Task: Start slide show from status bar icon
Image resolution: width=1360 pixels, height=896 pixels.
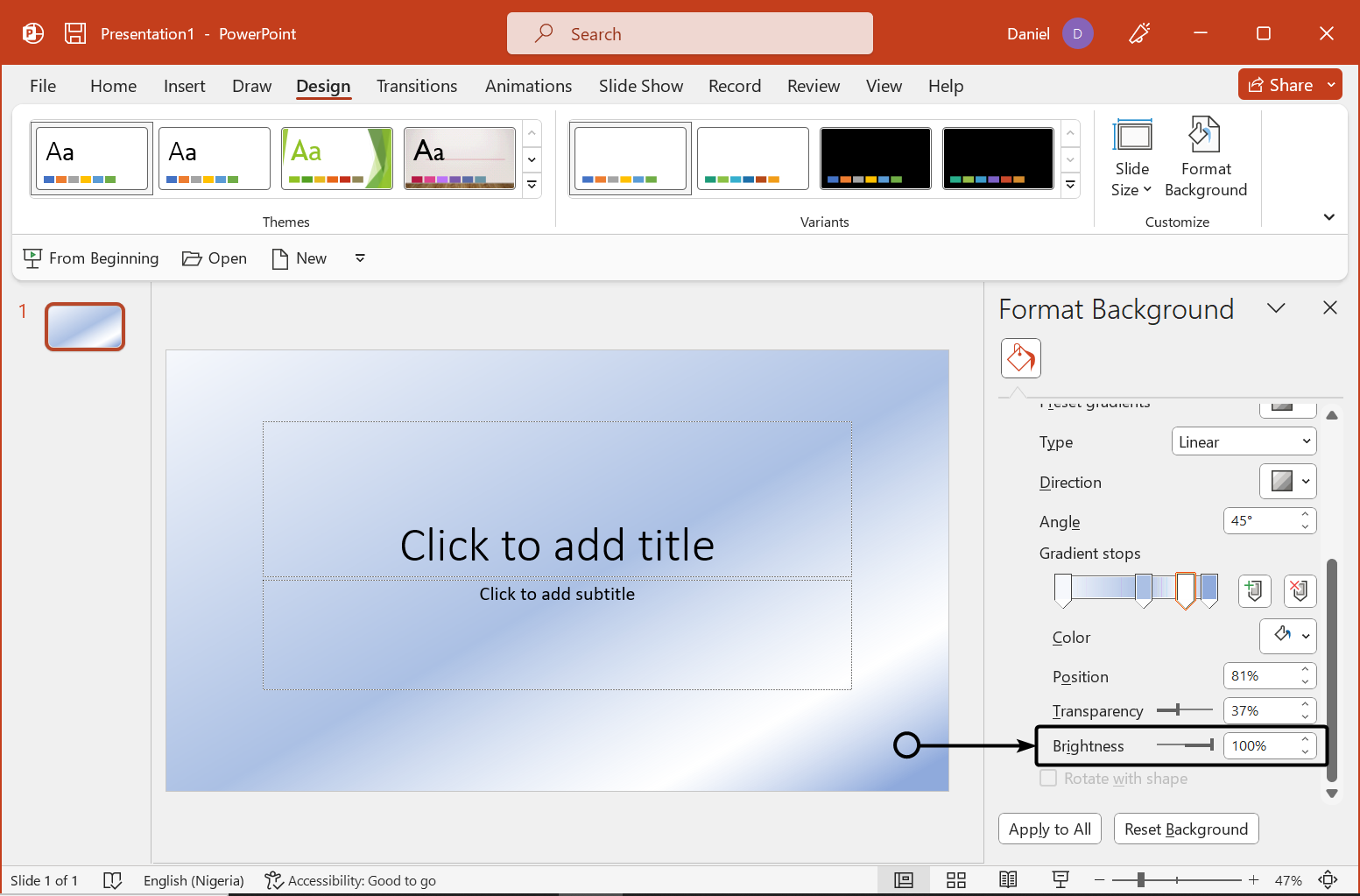Action: (1060, 880)
